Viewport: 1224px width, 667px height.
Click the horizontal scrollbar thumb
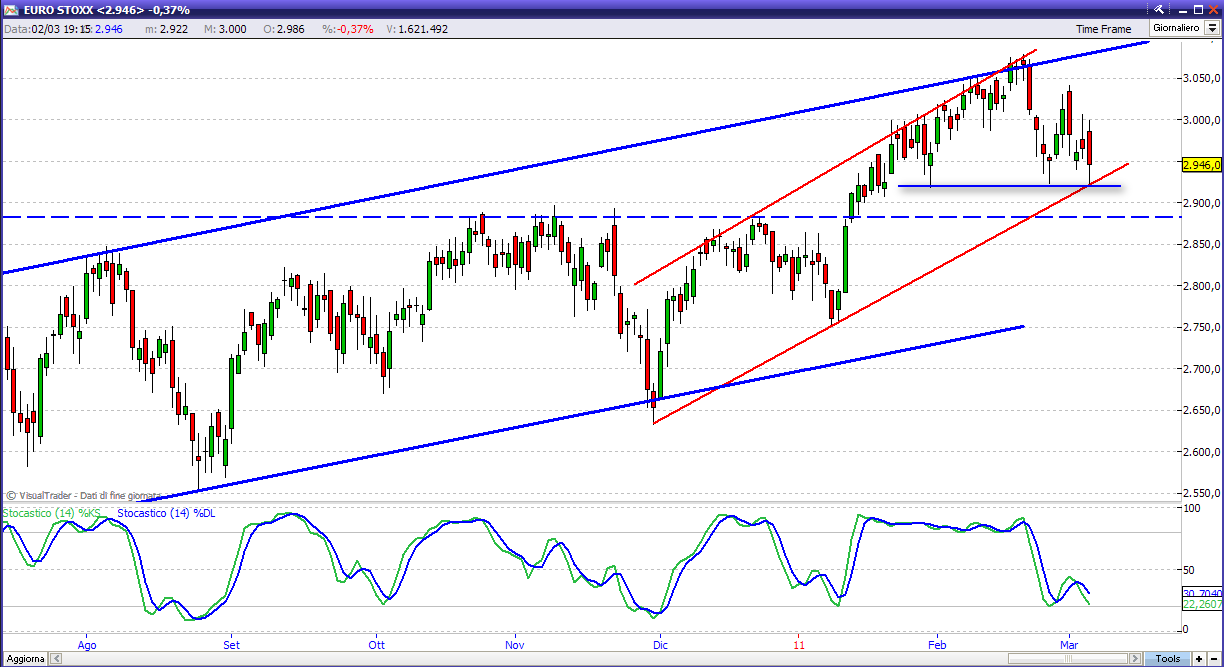(1066, 658)
